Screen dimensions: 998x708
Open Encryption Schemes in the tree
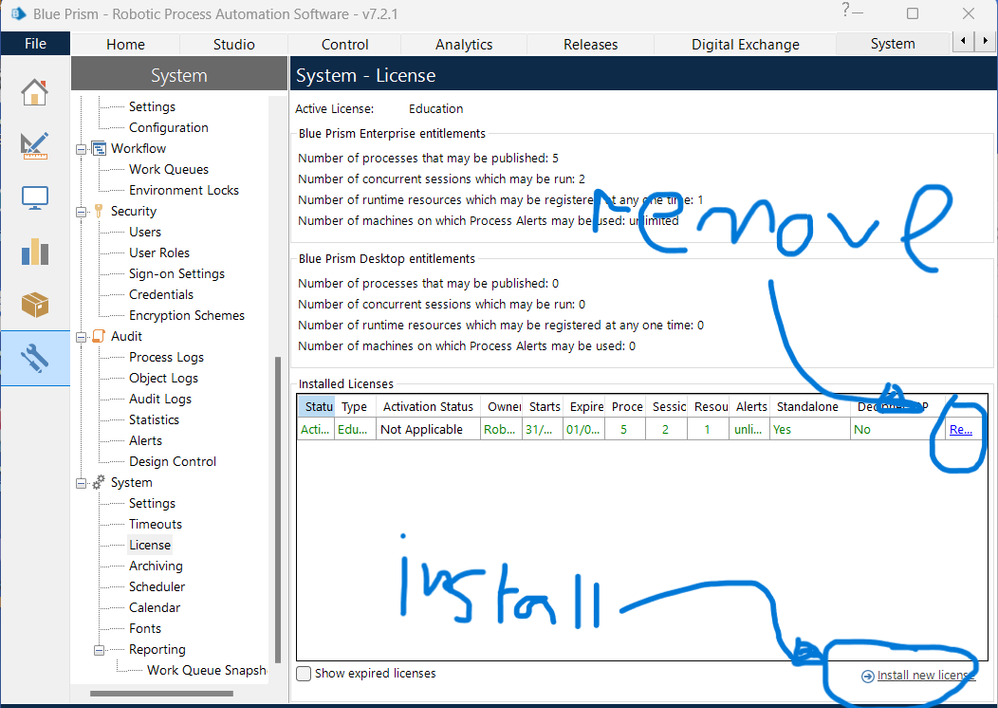pyautogui.click(x=186, y=316)
